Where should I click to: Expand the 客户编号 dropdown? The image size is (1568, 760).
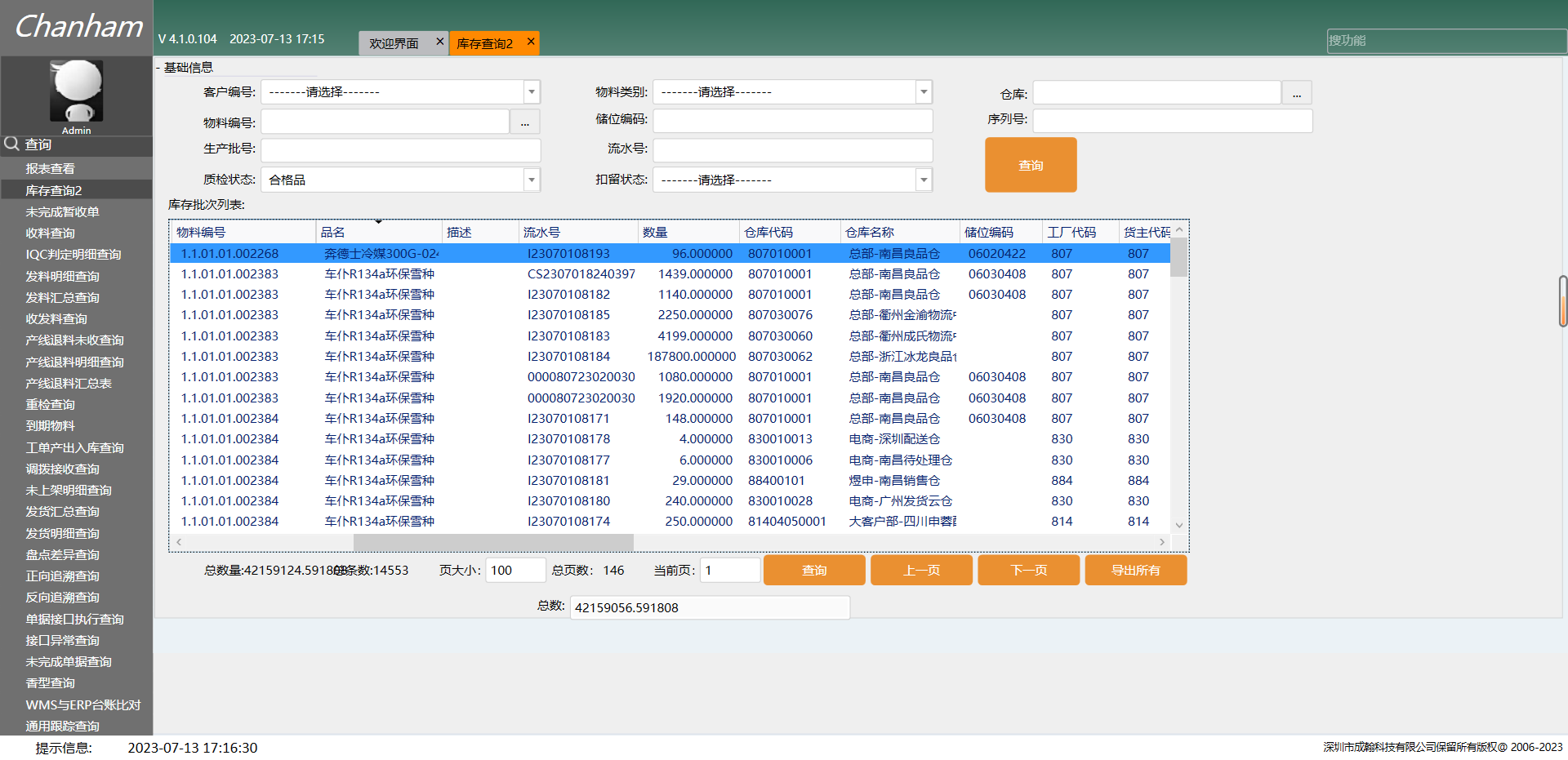532,92
